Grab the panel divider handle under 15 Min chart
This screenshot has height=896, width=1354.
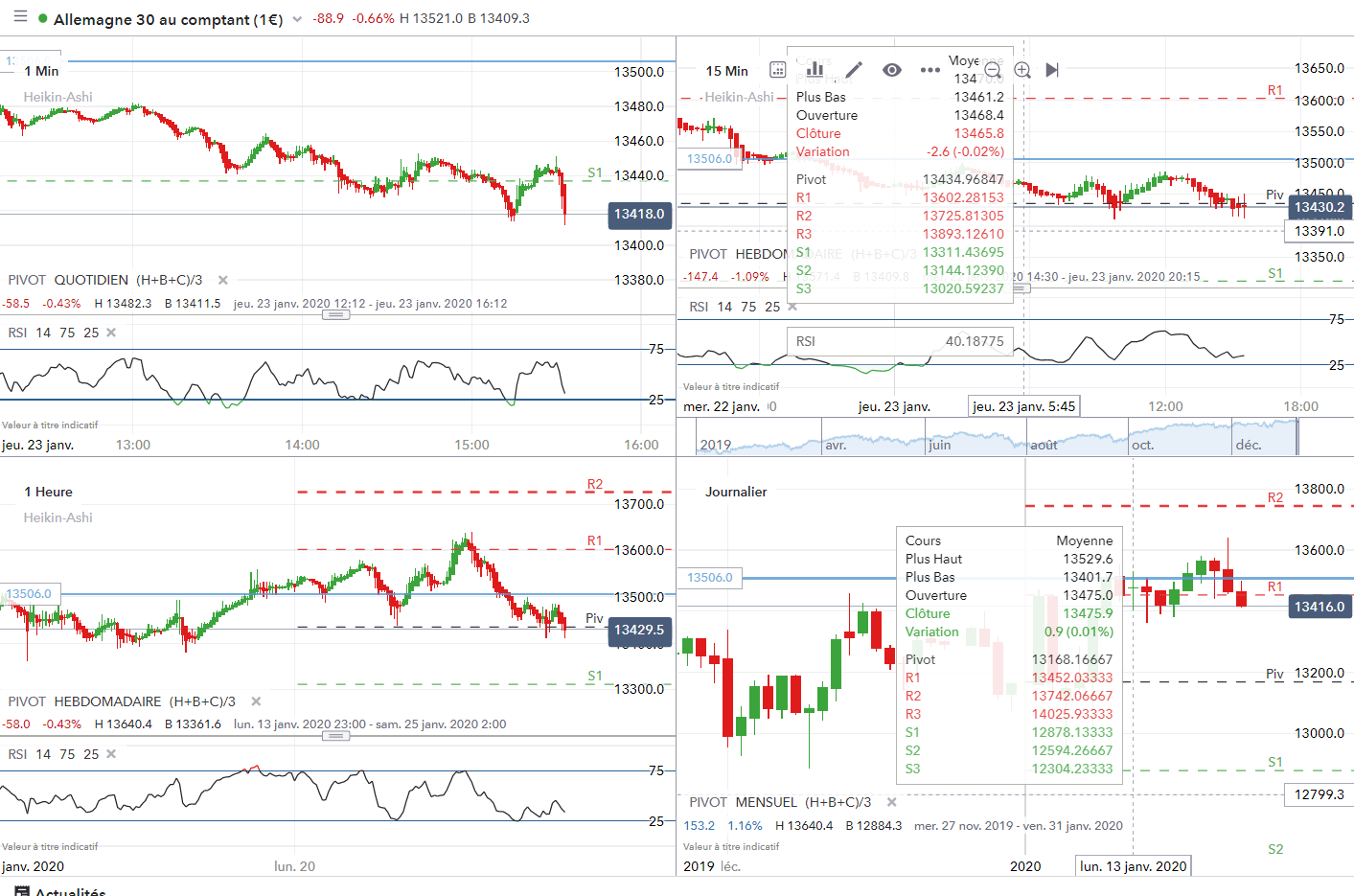coord(1021,287)
